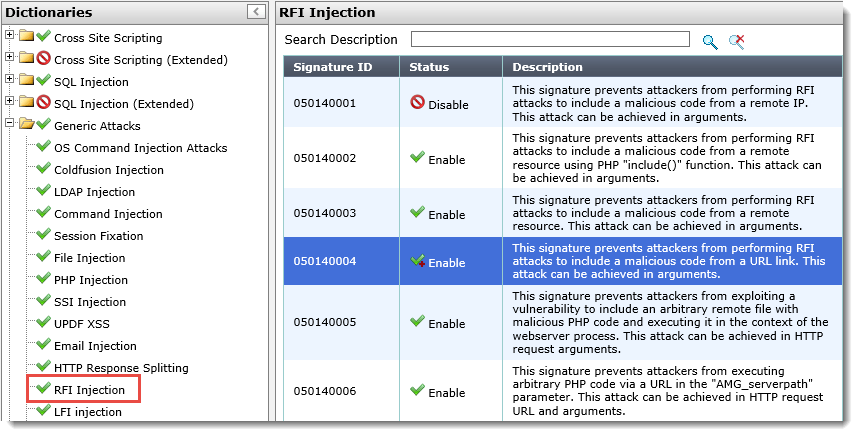The image size is (858, 436).
Task: Expand the Cross Site Scripting node
Action: click(x=10, y=37)
